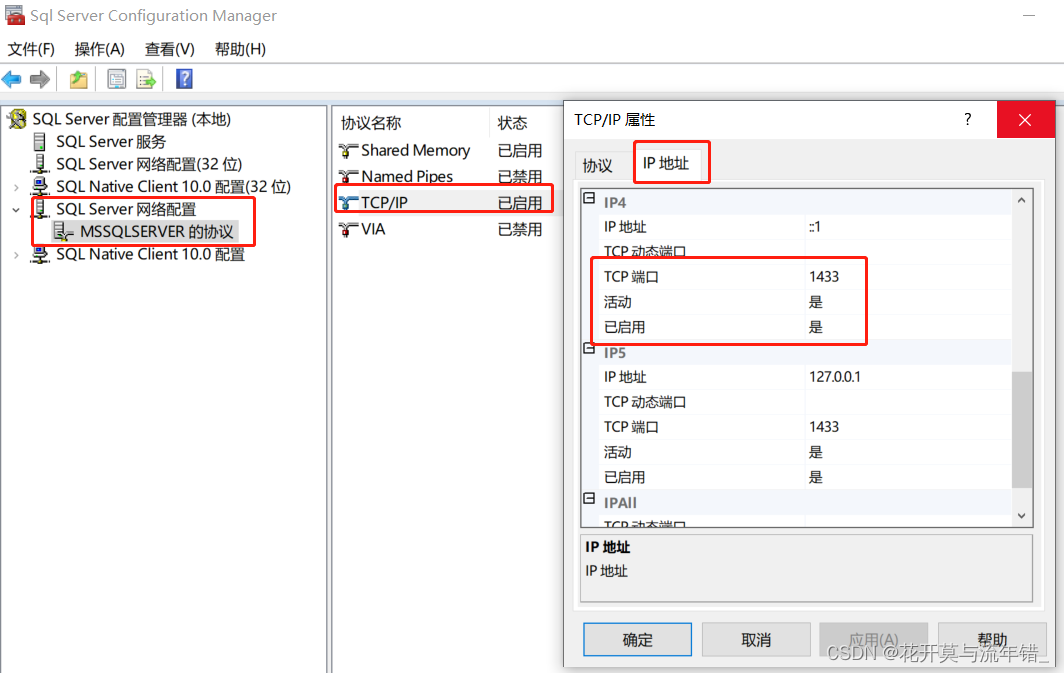Open the 帮助(H) menu
Screen dimensions: 1064x673
(x=240, y=49)
